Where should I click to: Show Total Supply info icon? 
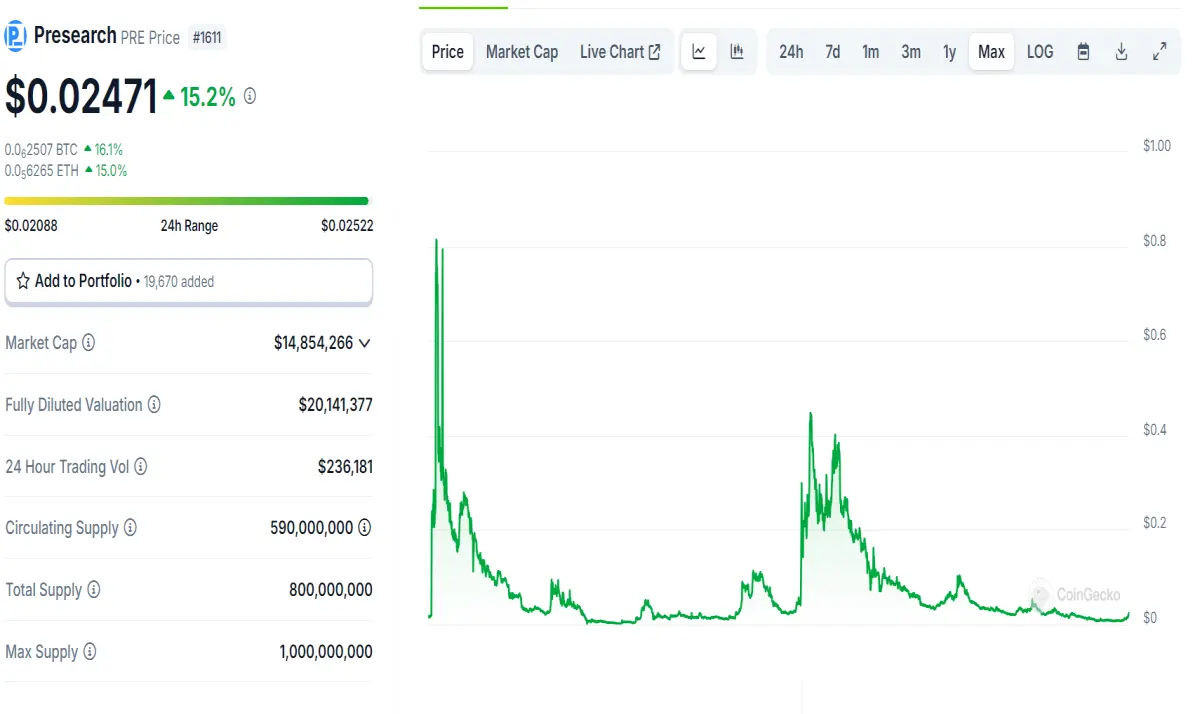[94, 590]
